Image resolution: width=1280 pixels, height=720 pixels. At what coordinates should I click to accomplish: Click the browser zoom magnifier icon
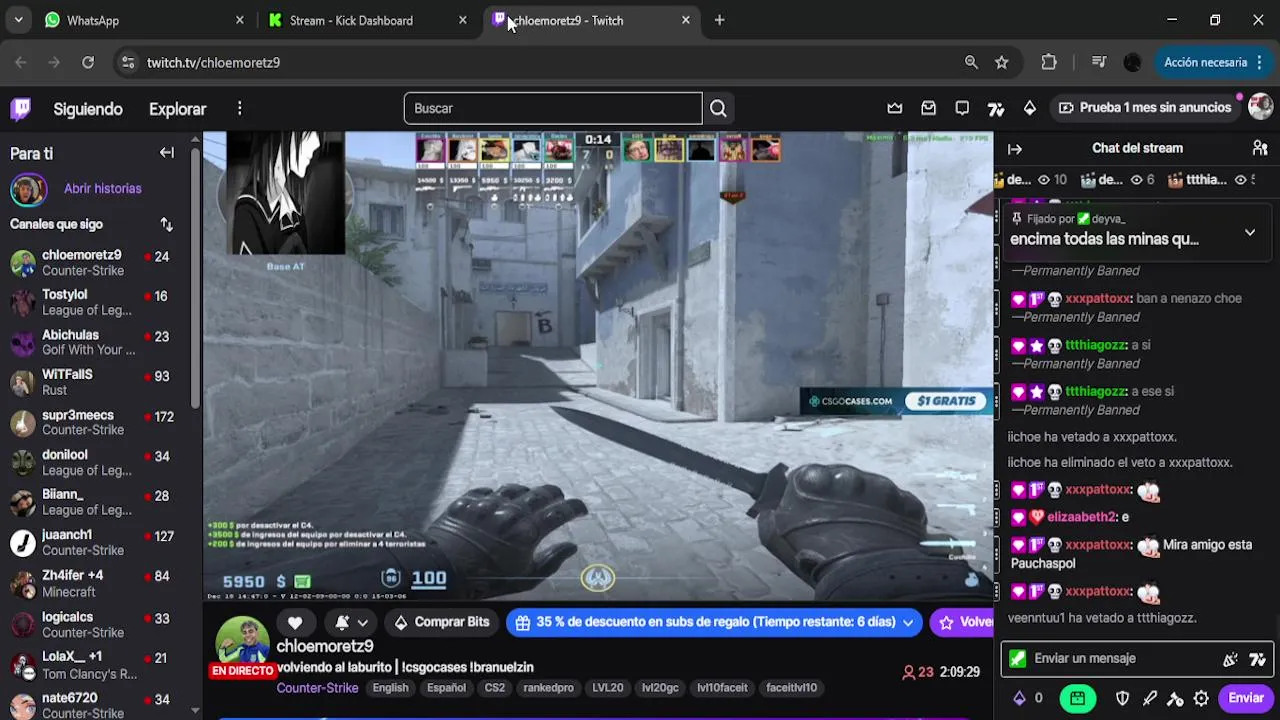pyautogui.click(x=971, y=62)
